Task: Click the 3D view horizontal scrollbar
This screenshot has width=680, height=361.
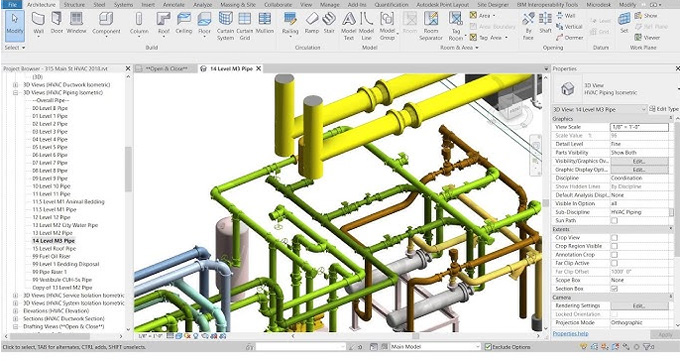Action: 415,336
